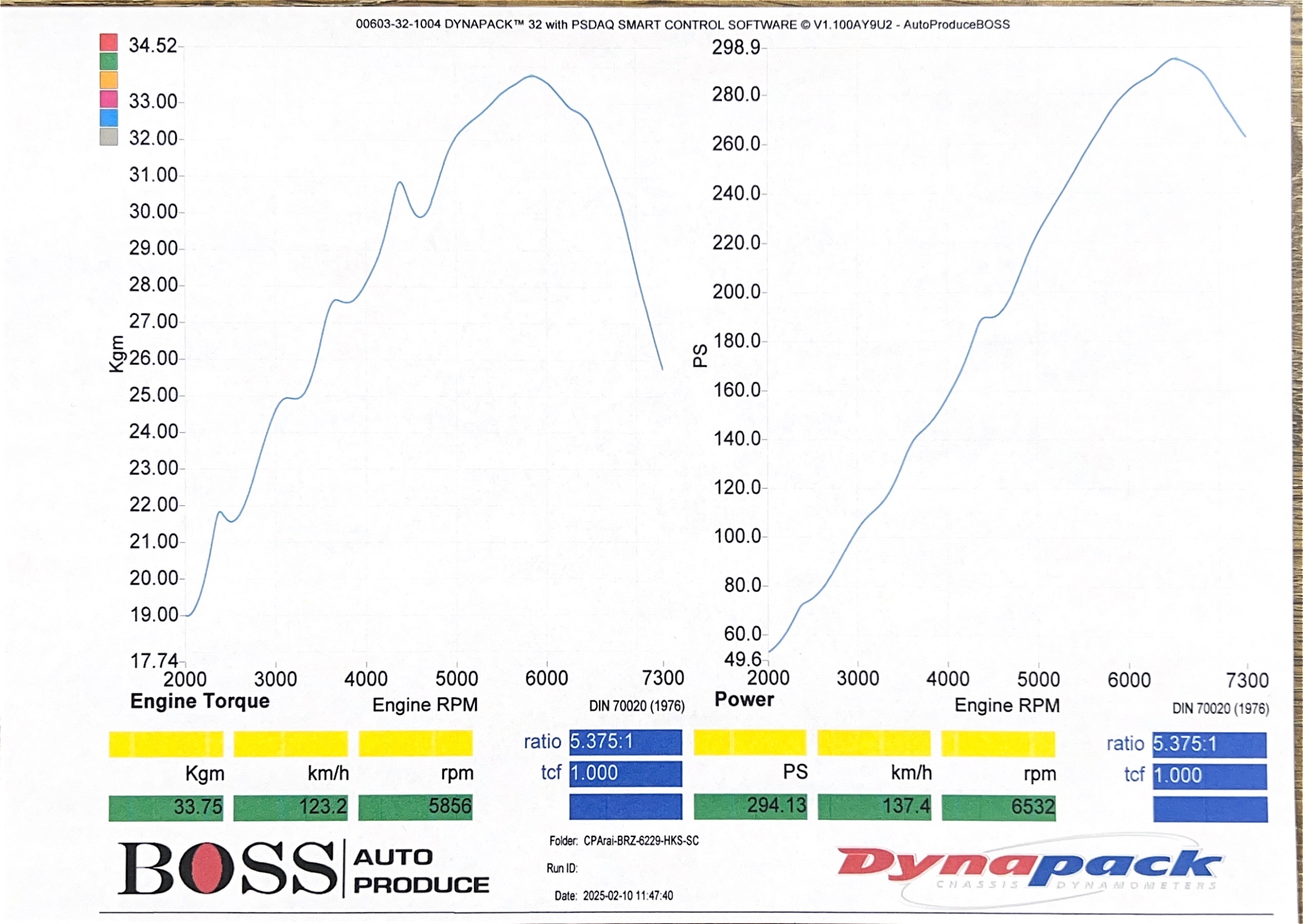Click the BOSS Auto Produce logo
This screenshot has height=924, width=1303.
(x=303, y=869)
